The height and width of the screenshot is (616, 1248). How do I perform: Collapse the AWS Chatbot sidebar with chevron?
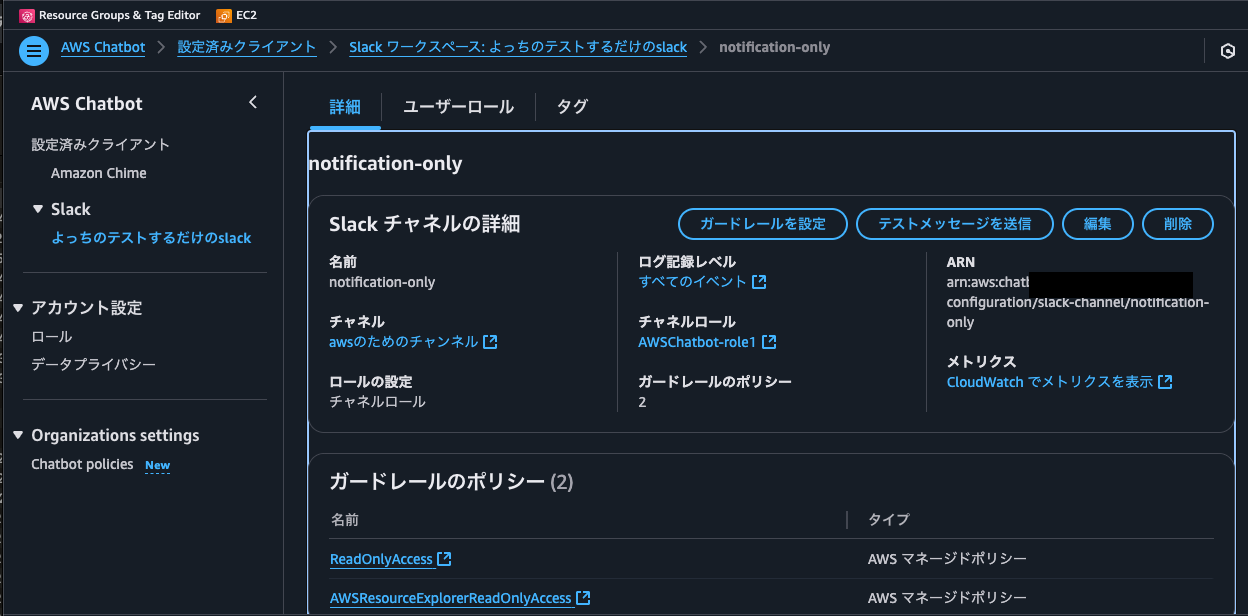click(x=253, y=102)
